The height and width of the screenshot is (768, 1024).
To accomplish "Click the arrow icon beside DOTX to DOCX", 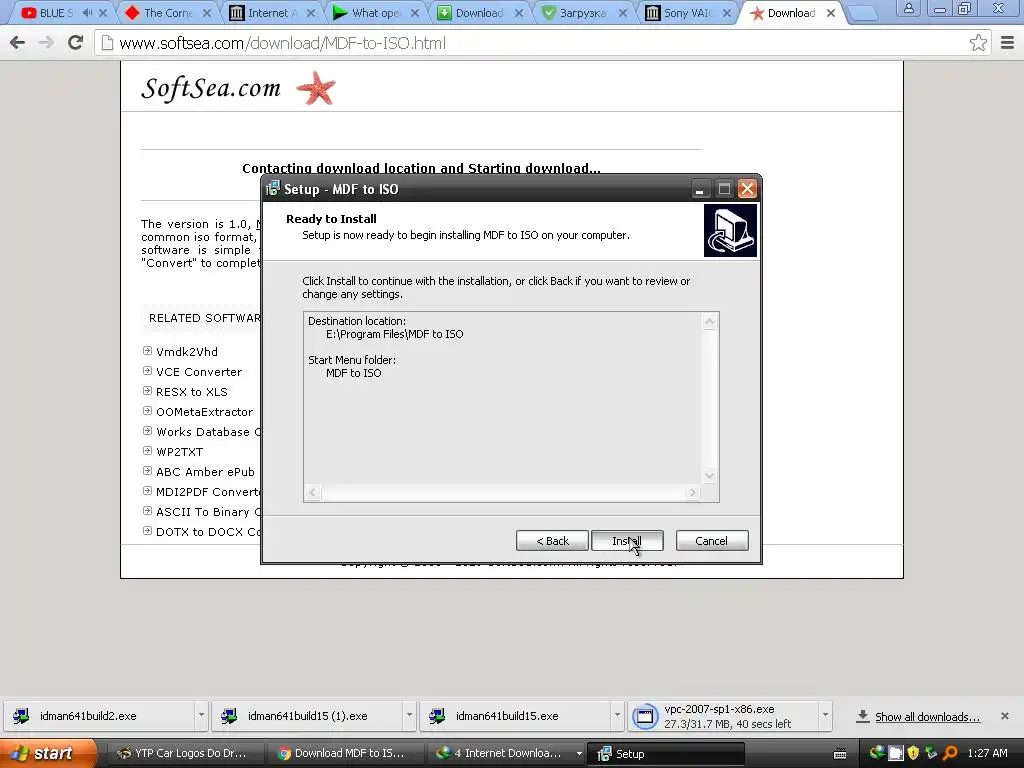I will [148, 531].
